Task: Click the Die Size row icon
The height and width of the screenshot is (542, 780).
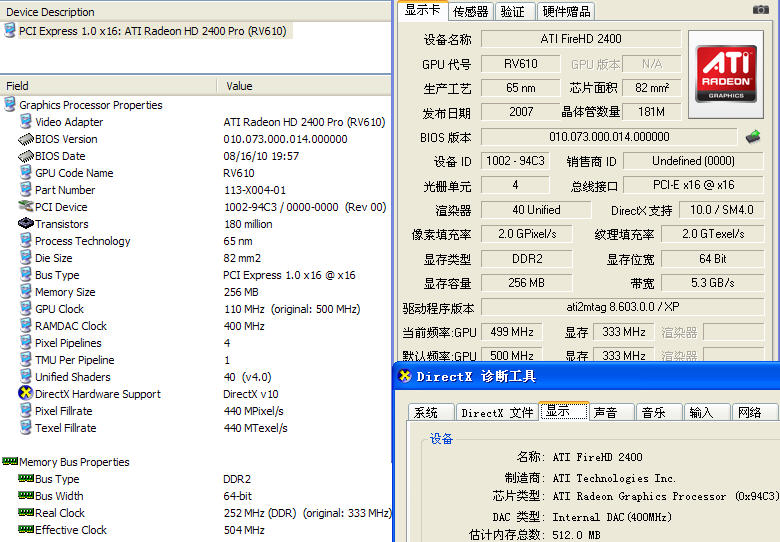Action: [x=25, y=258]
